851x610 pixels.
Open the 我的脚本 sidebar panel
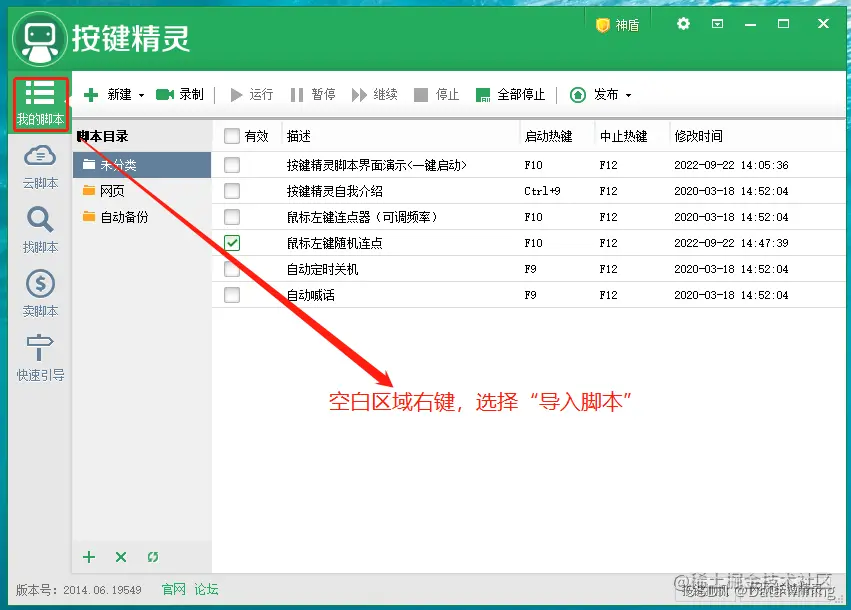pyautogui.click(x=40, y=103)
